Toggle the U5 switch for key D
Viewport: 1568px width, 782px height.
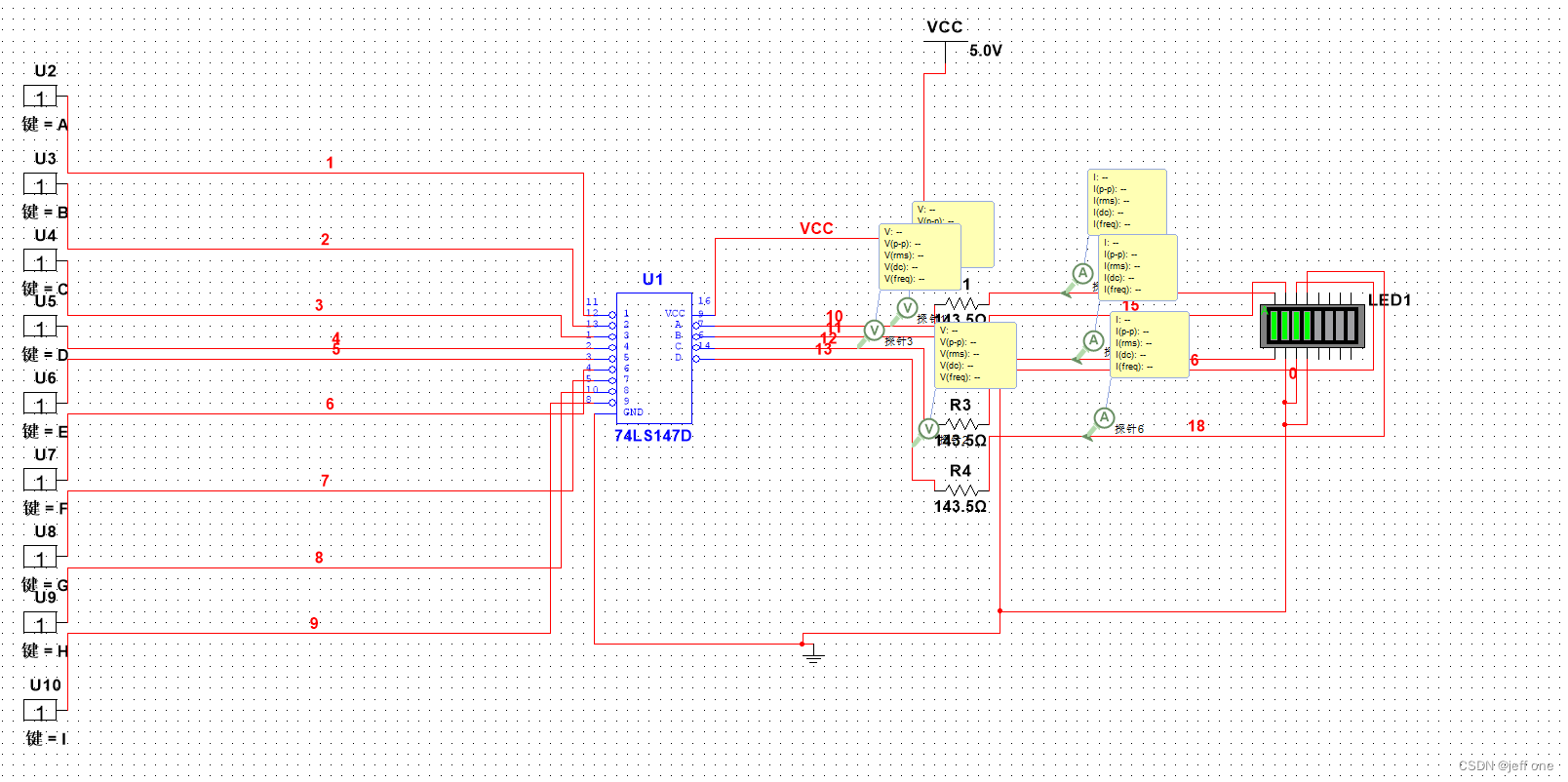click(40, 327)
